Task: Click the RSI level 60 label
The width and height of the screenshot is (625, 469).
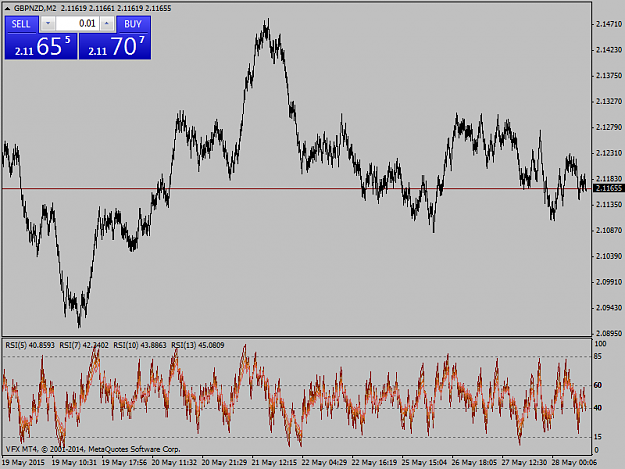Action: (x=598, y=385)
